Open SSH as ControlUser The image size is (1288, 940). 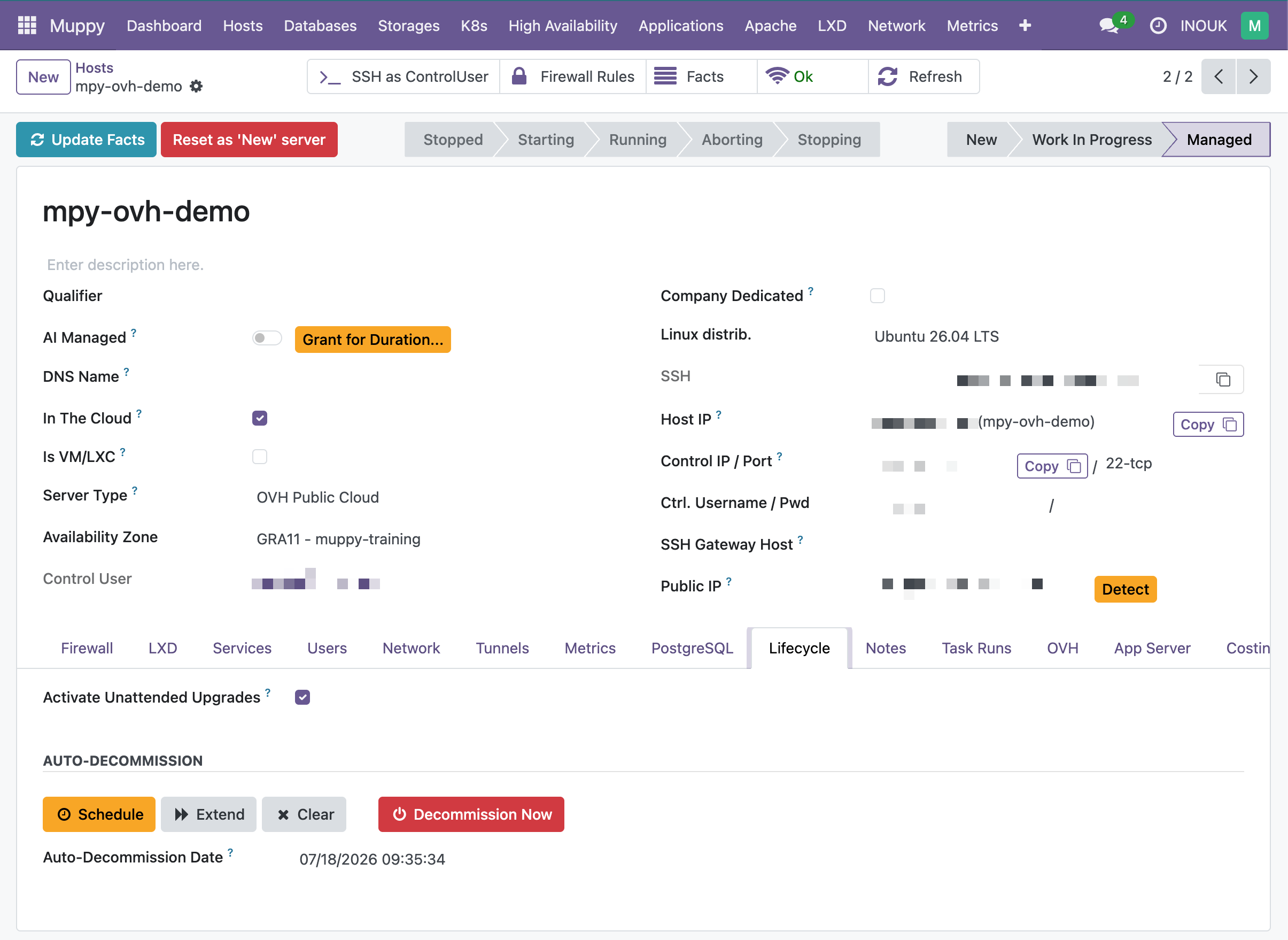404,77
